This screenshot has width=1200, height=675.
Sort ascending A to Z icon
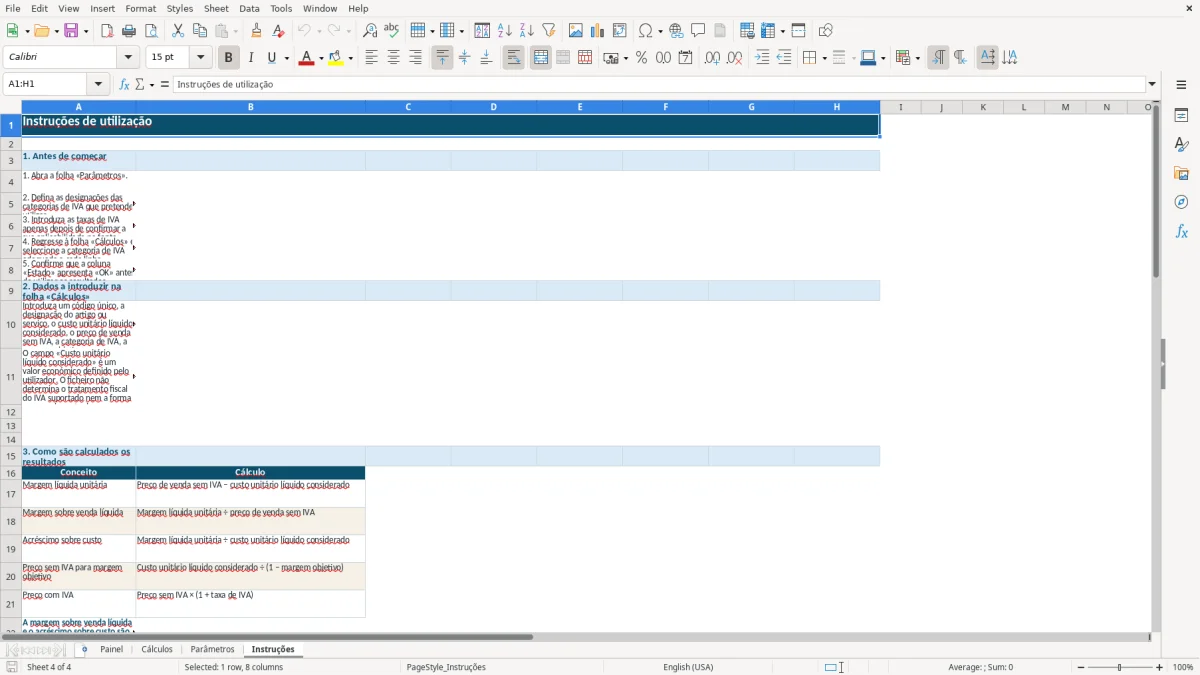pyautogui.click(x=504, y=31)
